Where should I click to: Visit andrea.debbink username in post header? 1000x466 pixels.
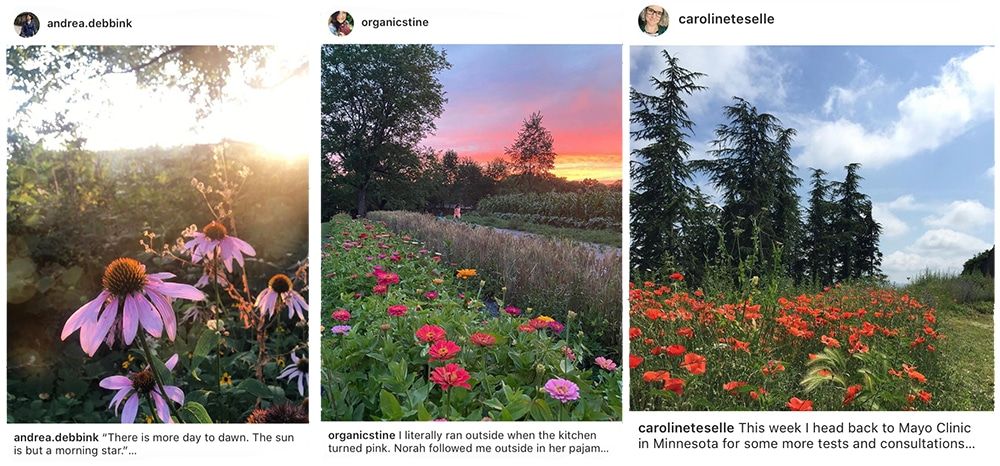pyautogui.click(x=90, y=24)
